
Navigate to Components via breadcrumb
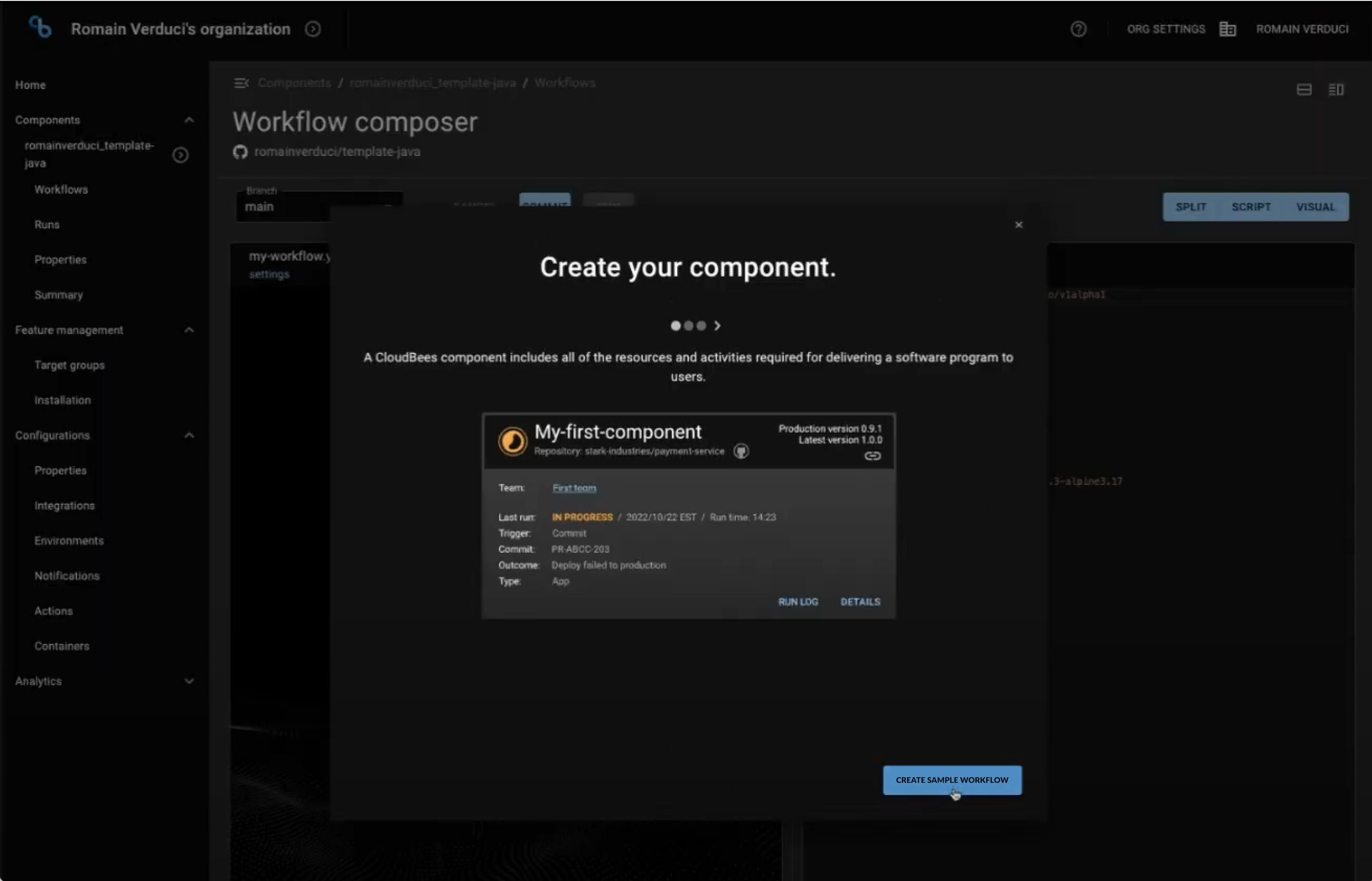pos(294,83)
